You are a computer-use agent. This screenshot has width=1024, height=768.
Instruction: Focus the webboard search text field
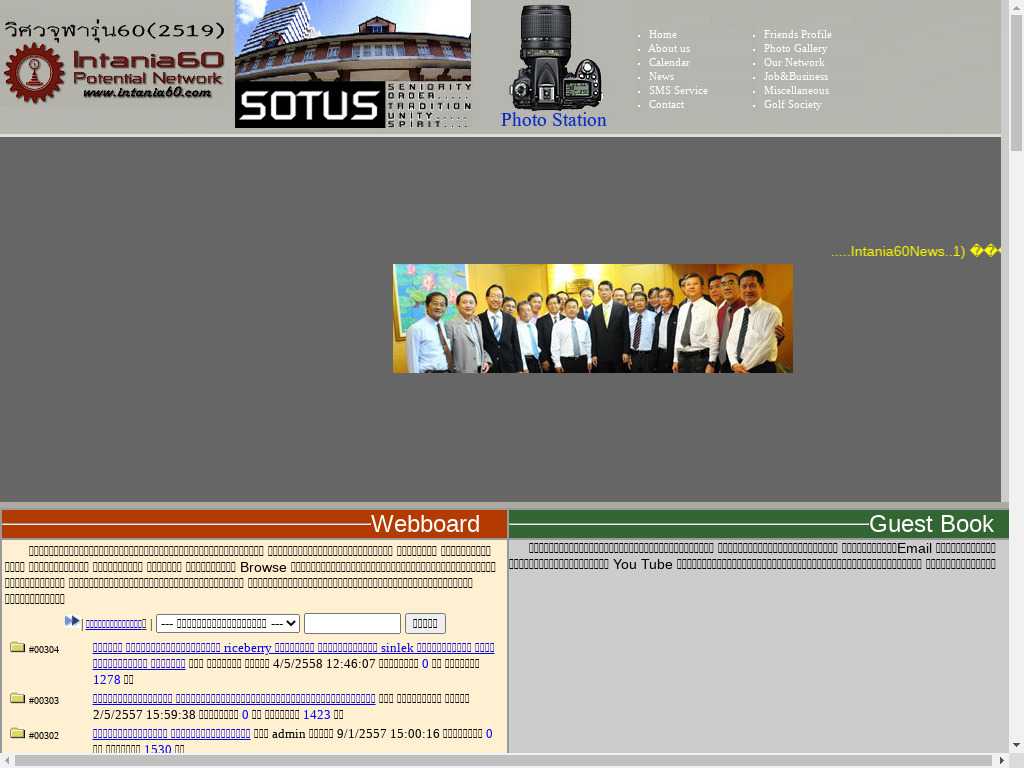click(352, 624)
